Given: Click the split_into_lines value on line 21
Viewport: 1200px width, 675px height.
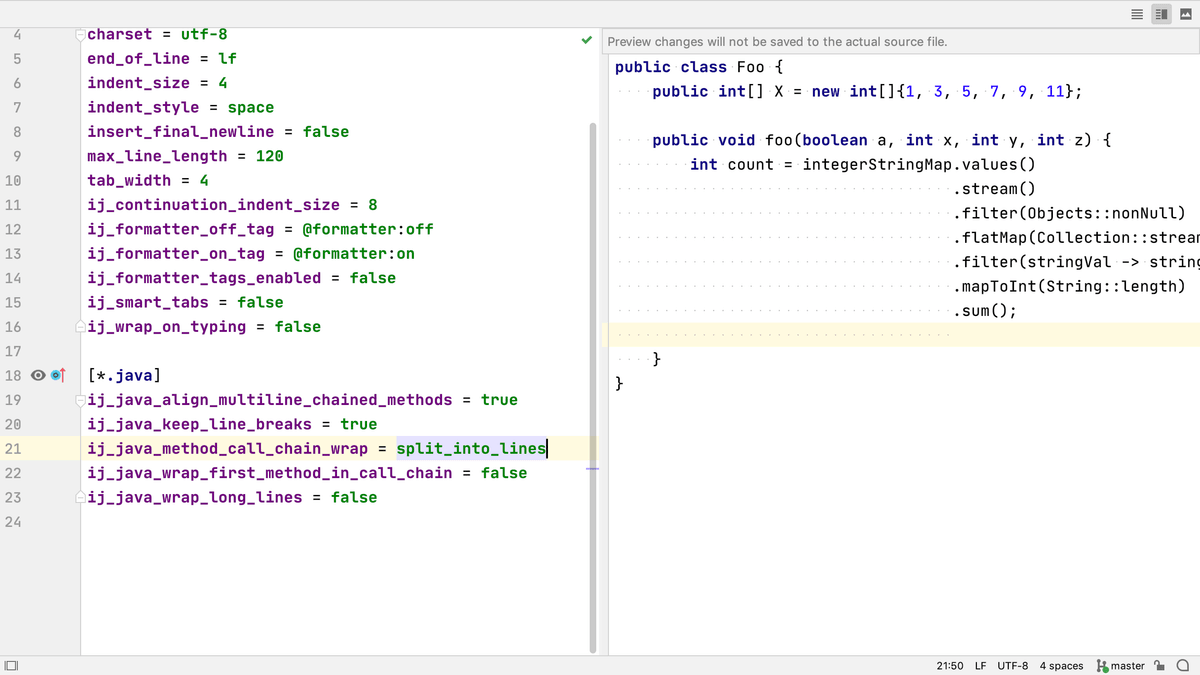Looking at the screenshot, I should [x=470, y=449].
